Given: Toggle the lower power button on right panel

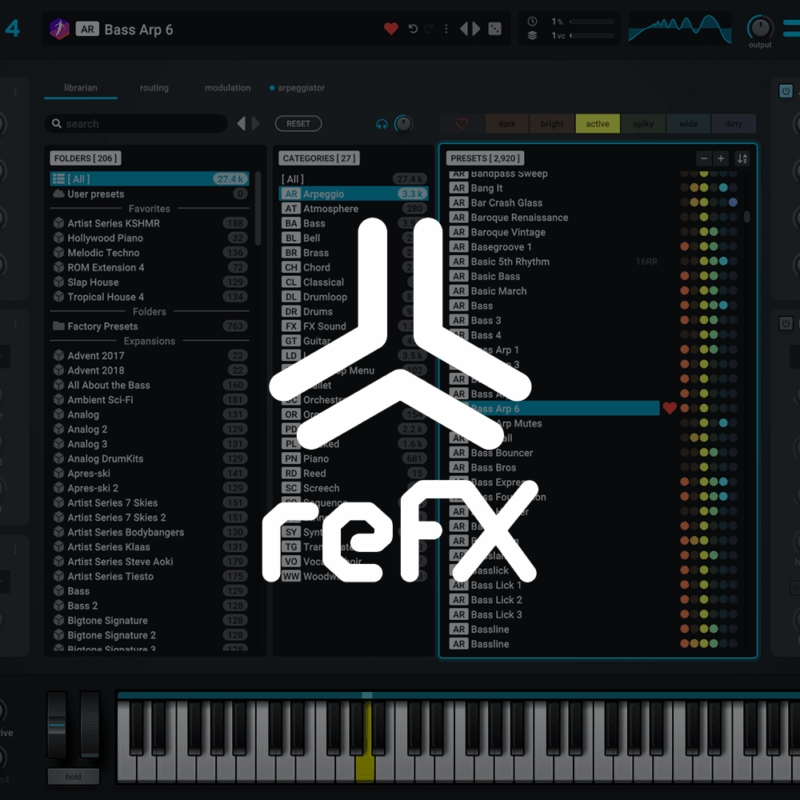Looking at the screenshot, I should [x=786, y=323].
